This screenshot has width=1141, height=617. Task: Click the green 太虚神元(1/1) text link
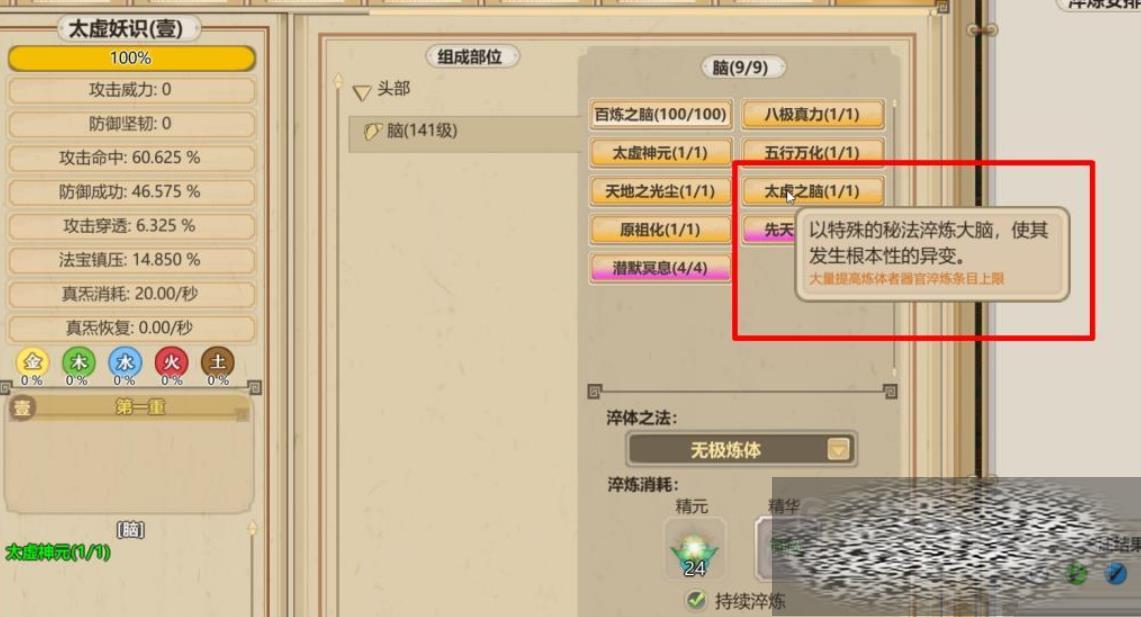[58, 552]
